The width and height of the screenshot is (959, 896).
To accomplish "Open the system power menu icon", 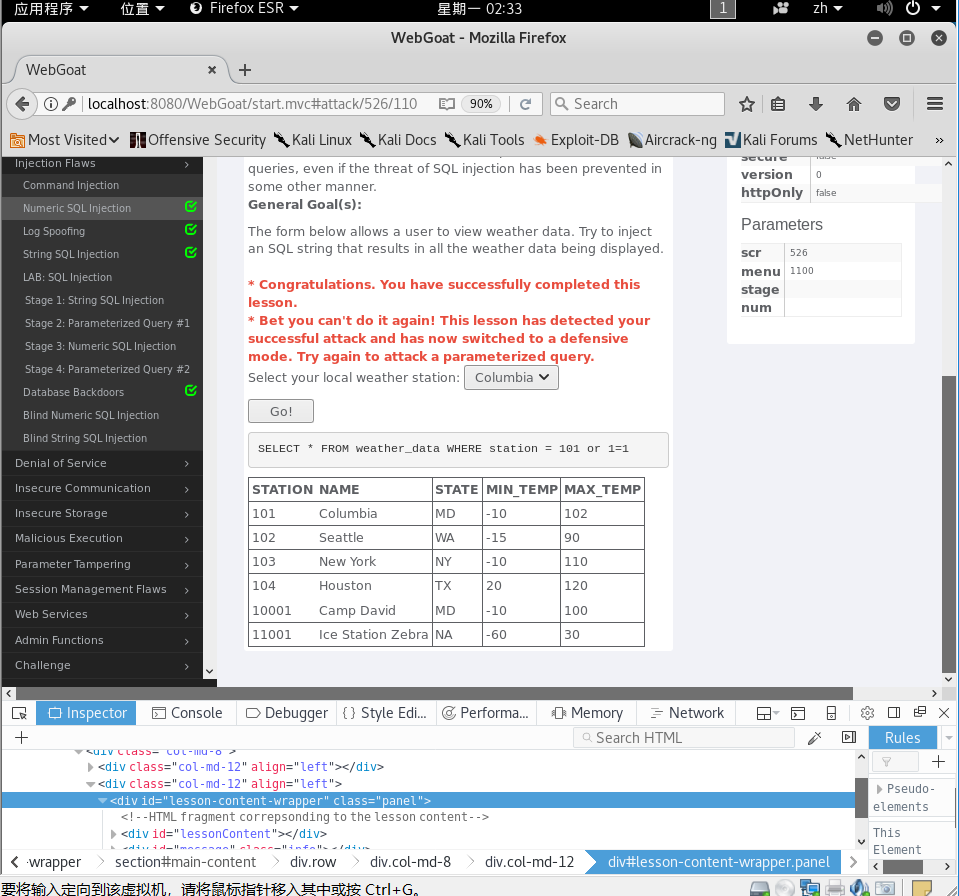I will point(913,9).
